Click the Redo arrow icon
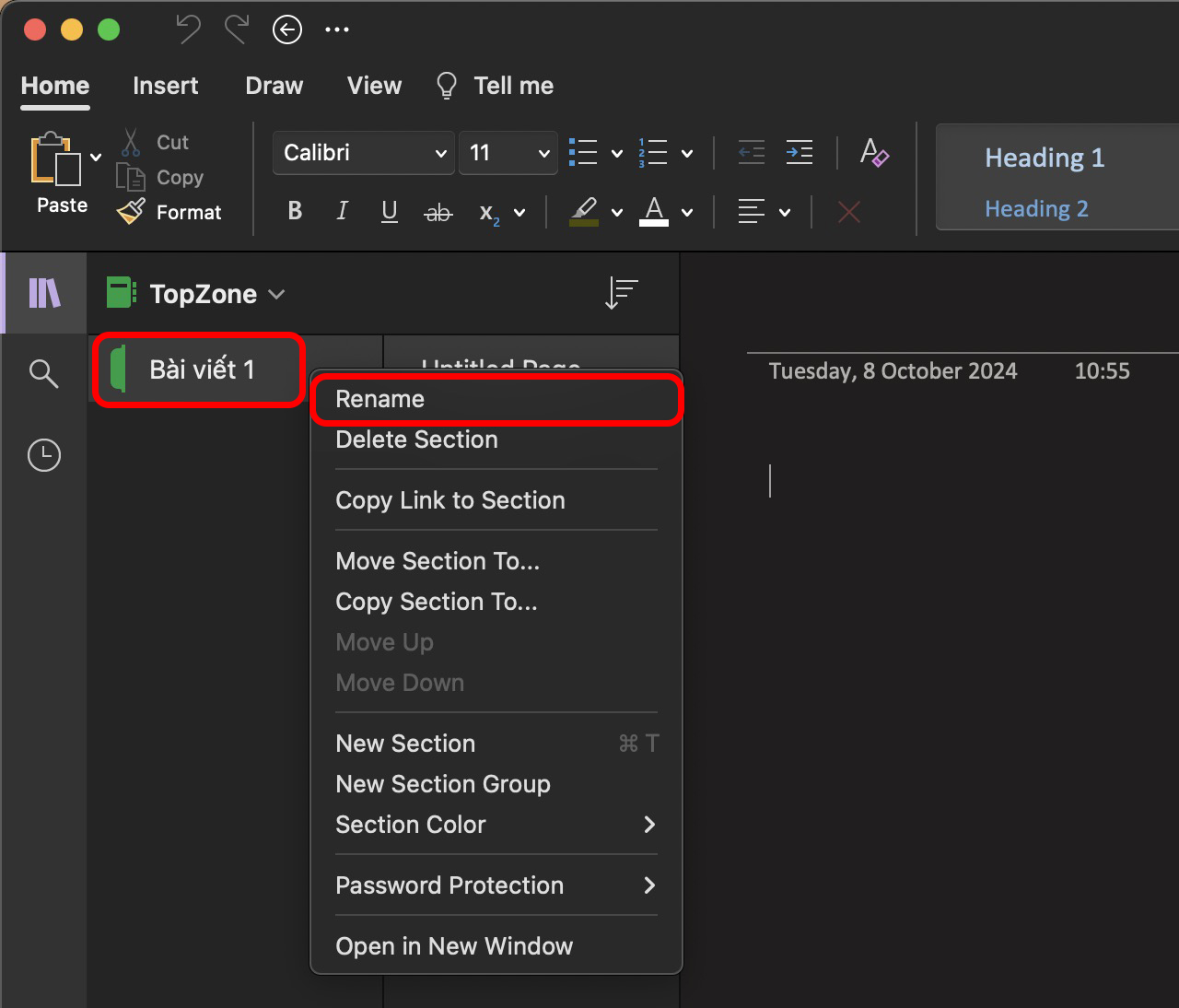The image size is (1179, 1008). [238, 29]
